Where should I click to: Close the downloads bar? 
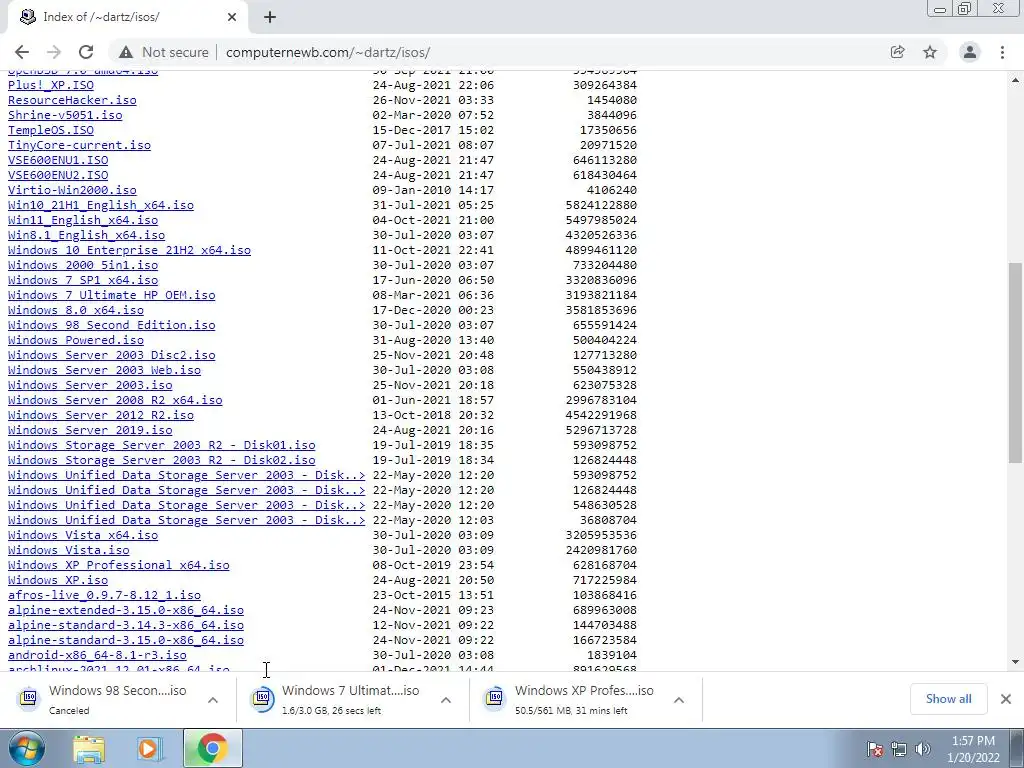click(1006, 699)
